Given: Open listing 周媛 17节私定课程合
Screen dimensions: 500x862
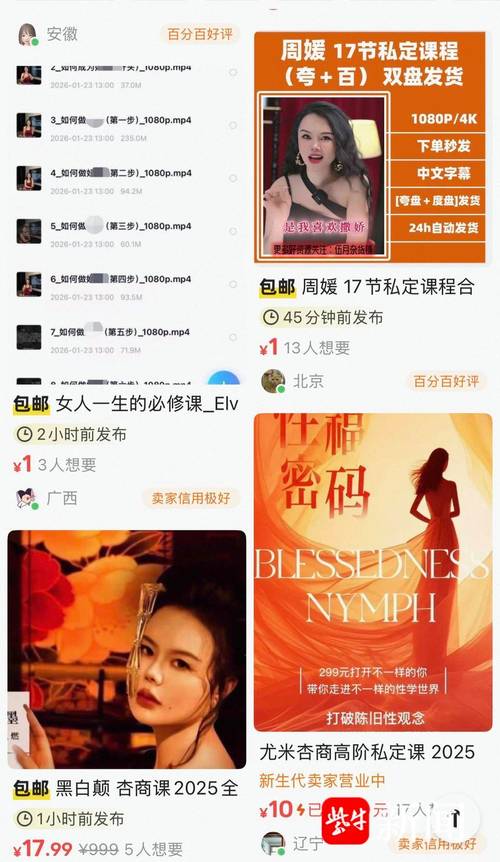Looking at the screenshot, I should coord(366,286).
